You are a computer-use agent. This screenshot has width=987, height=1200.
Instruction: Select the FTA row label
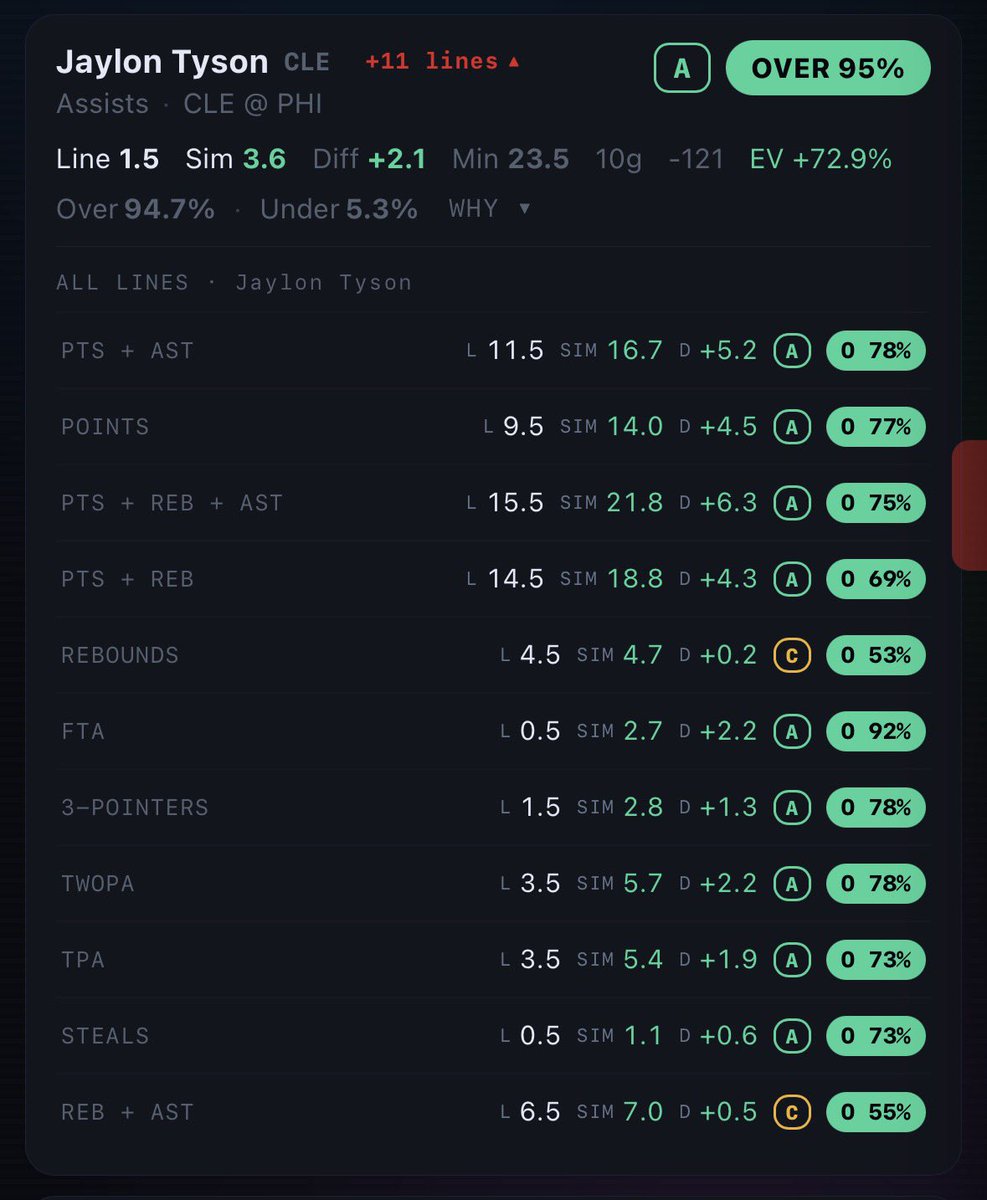[x=83, y=732]
